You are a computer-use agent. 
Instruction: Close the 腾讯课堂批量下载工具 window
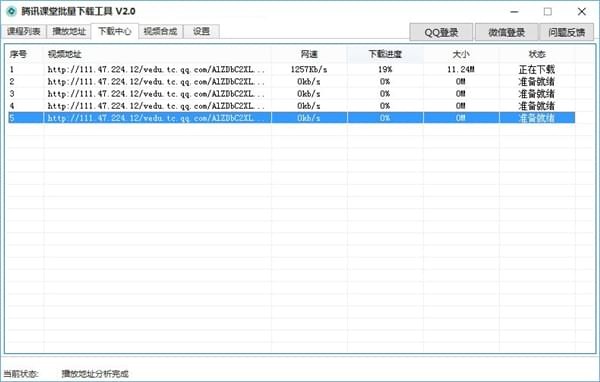pos(582,11)
